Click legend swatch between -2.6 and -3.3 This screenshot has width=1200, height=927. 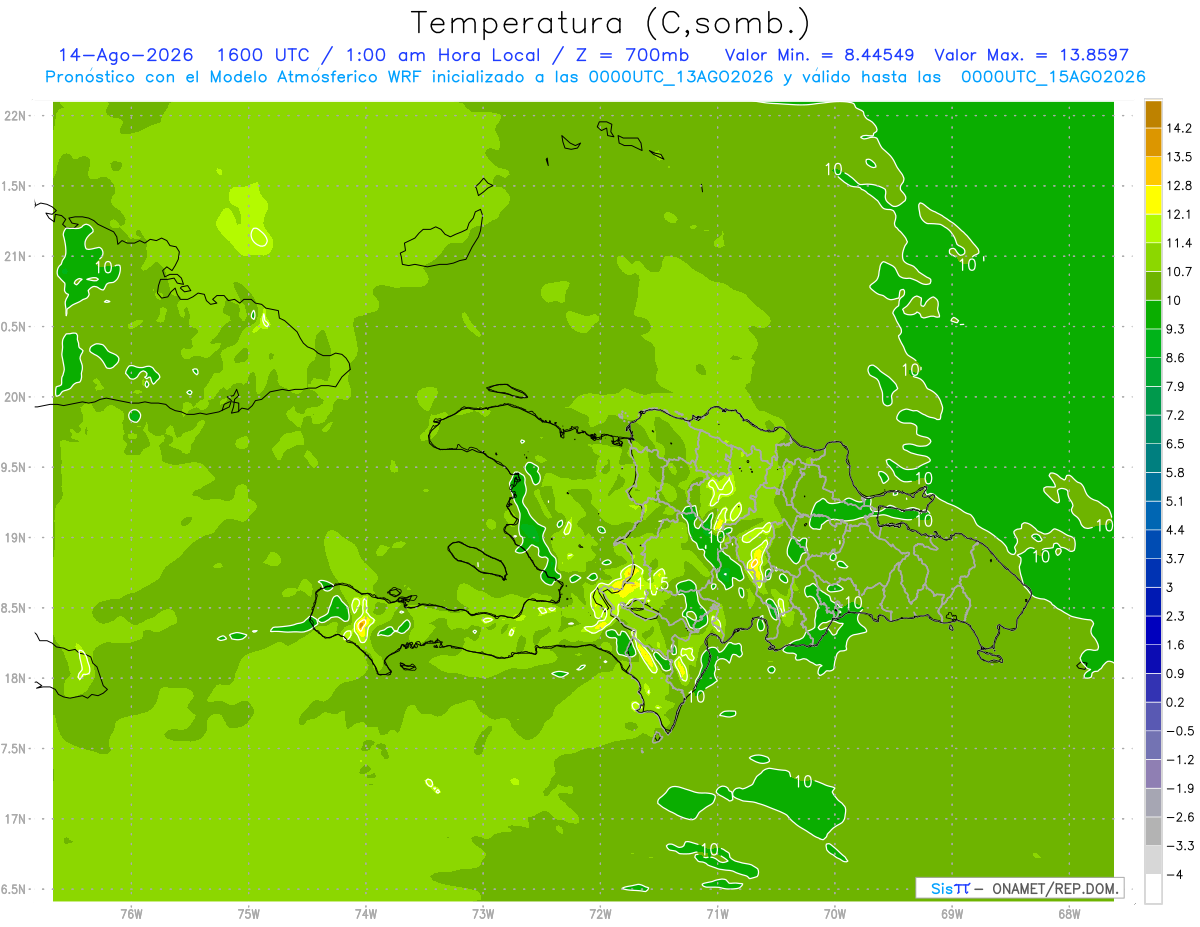pyautogui.click(x=1153, y=831)
